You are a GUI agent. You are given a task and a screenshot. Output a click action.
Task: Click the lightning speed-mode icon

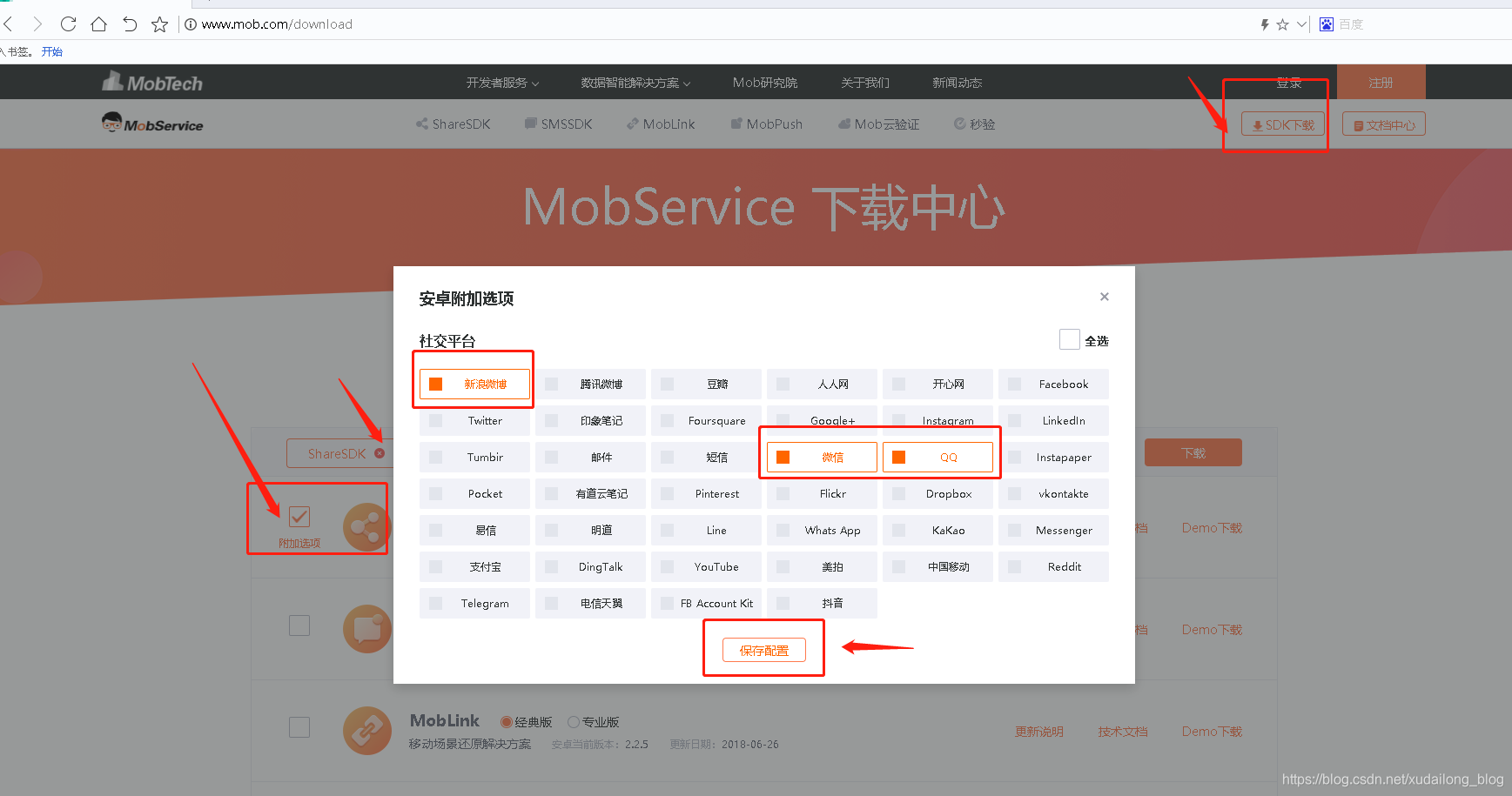pyautogui.click(x=1265, y=24)
